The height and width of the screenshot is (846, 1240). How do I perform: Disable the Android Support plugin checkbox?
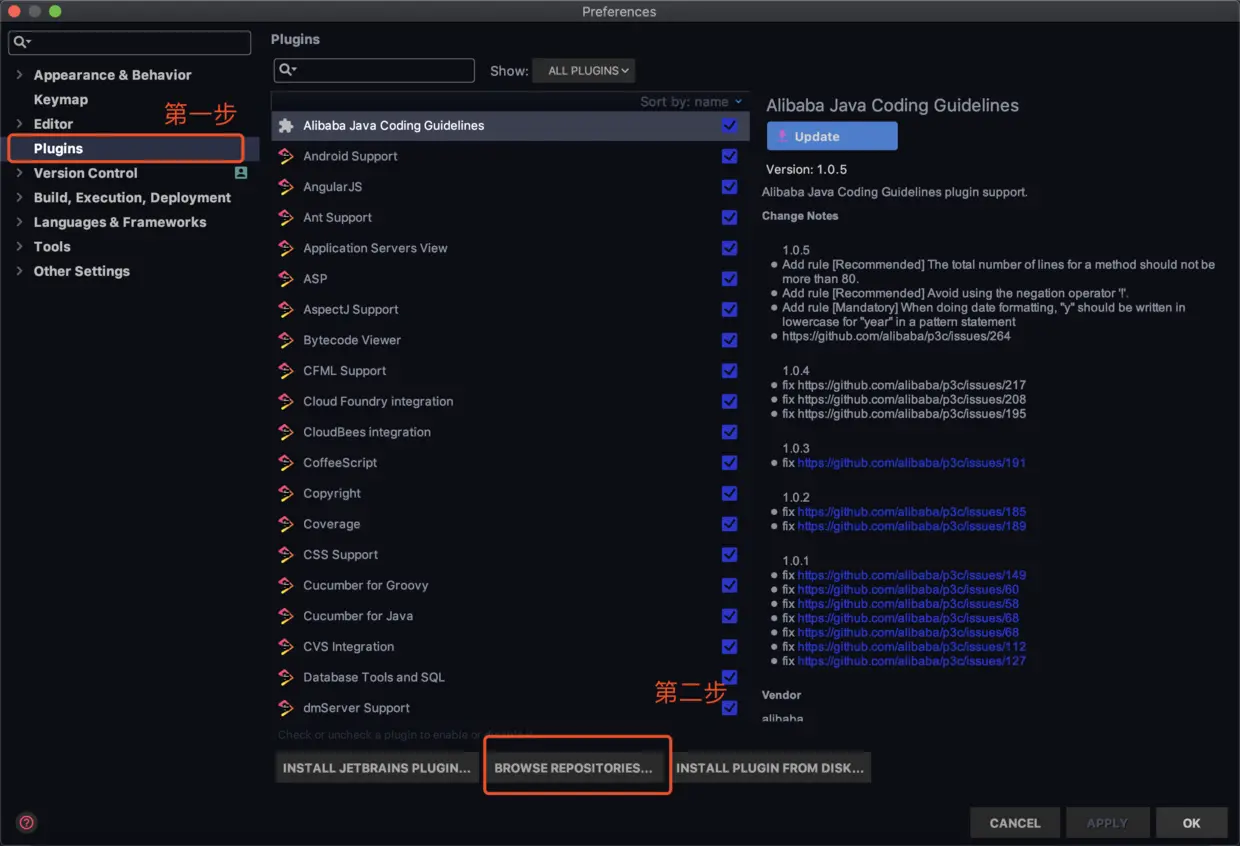click(729, 156)
